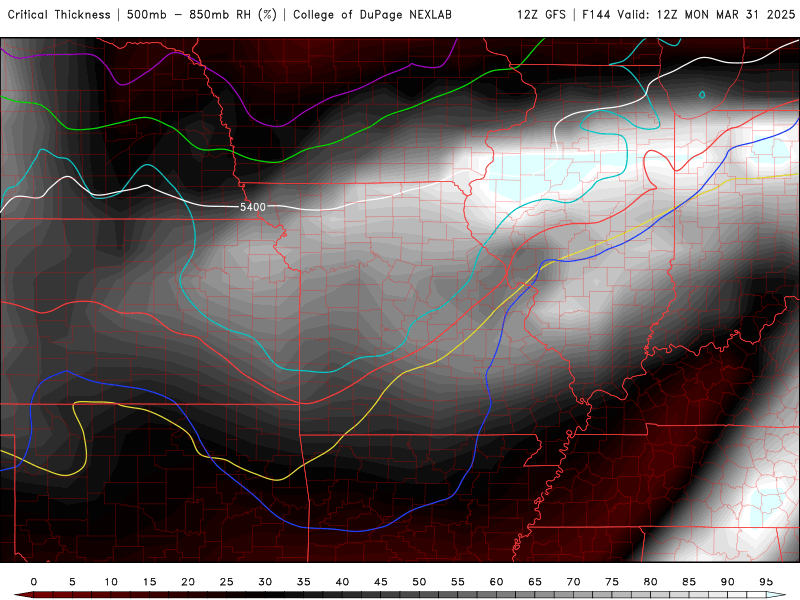
Task: Click the "5" value on the RH scale
Action: tap(72, 582)
